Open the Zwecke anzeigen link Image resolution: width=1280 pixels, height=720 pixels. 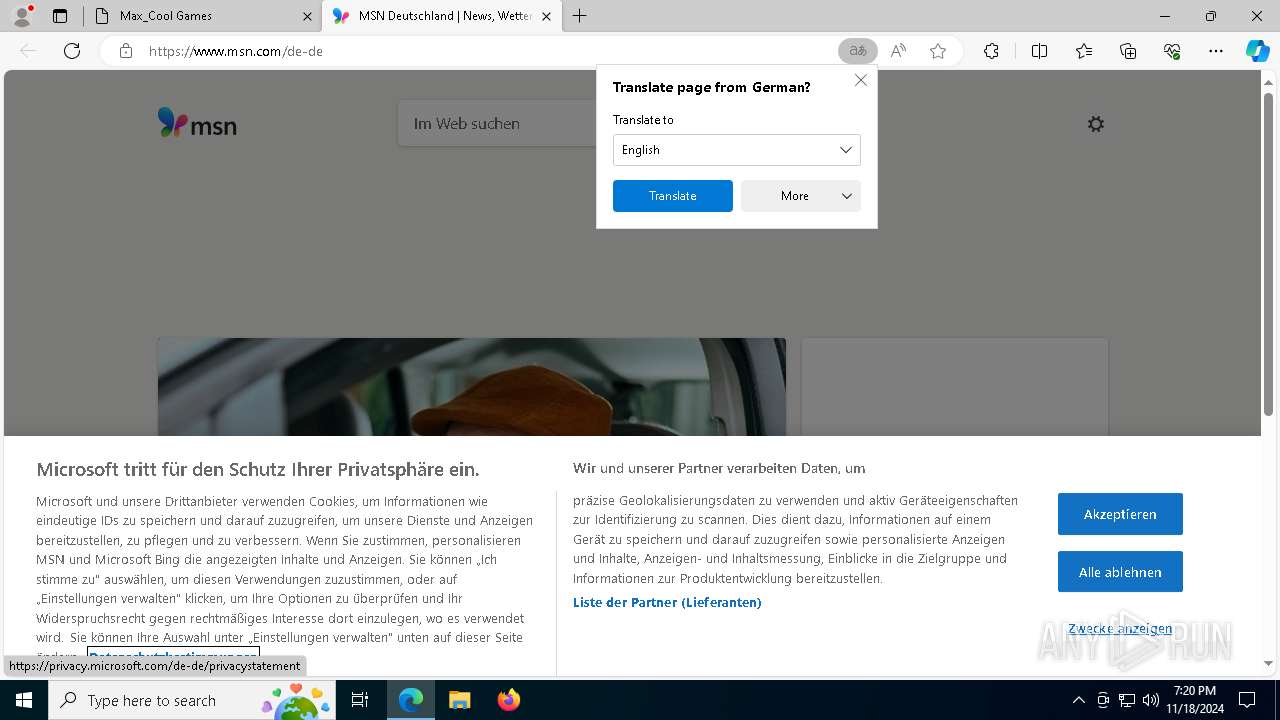[x=1120, y=629]
